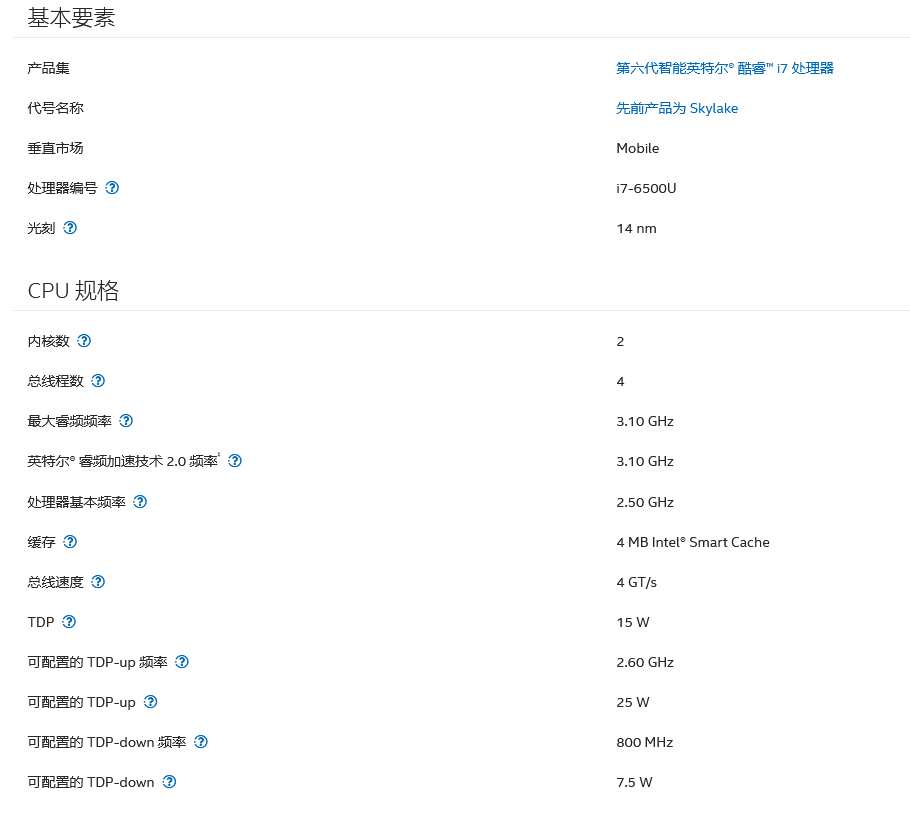Click the question mark next to 可配置的 TDP-down

coord(169,782)
